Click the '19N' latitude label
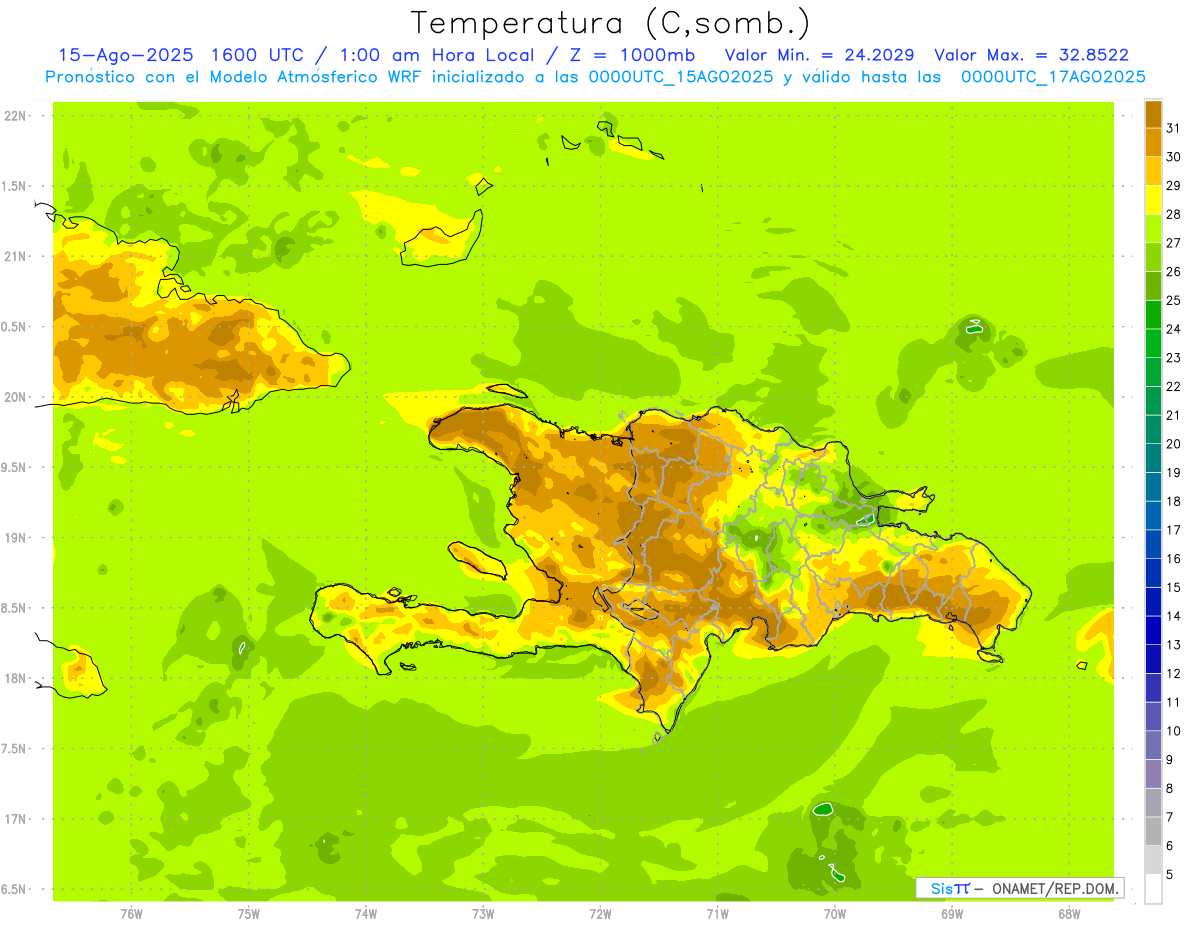 (16, 538)
